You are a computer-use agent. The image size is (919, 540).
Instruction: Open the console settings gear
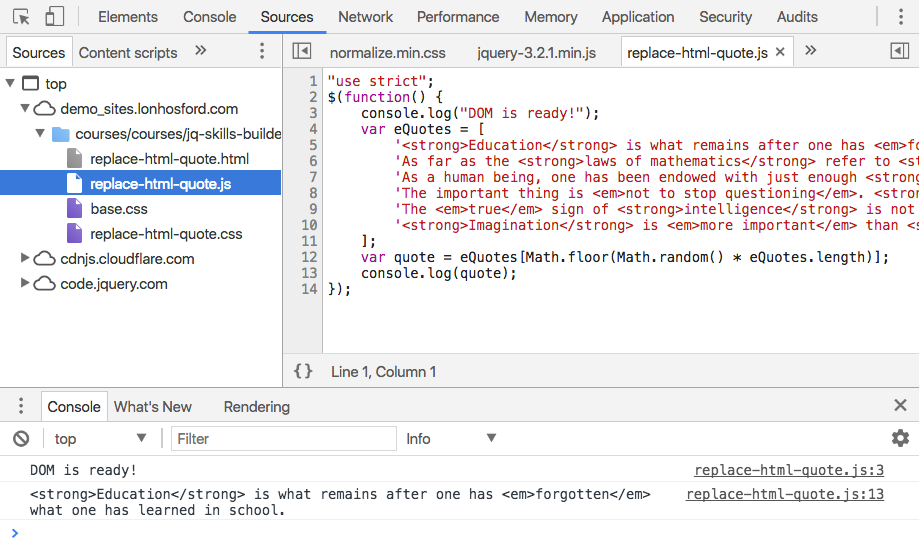[900, 438]
